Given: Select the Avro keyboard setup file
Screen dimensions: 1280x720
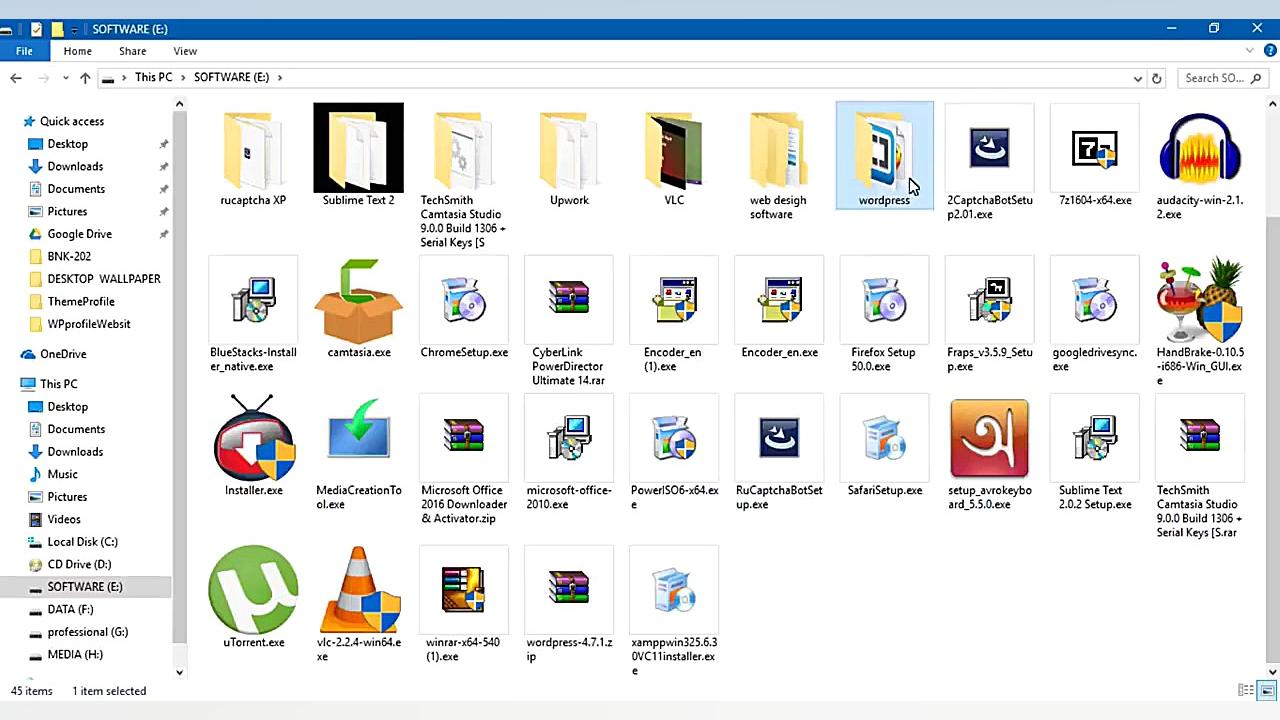Looking at the screenshot, I should tap(990, 454).
